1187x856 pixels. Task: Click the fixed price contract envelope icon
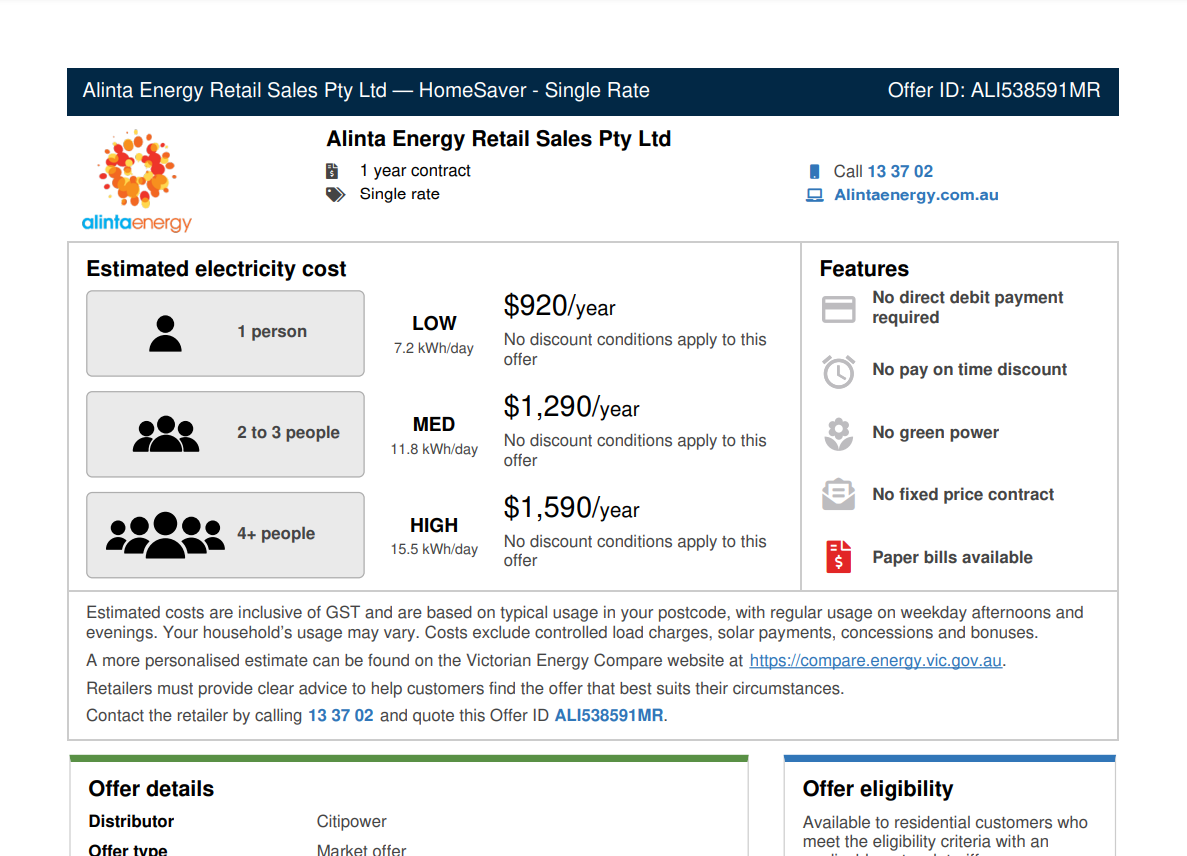(839, 494)
